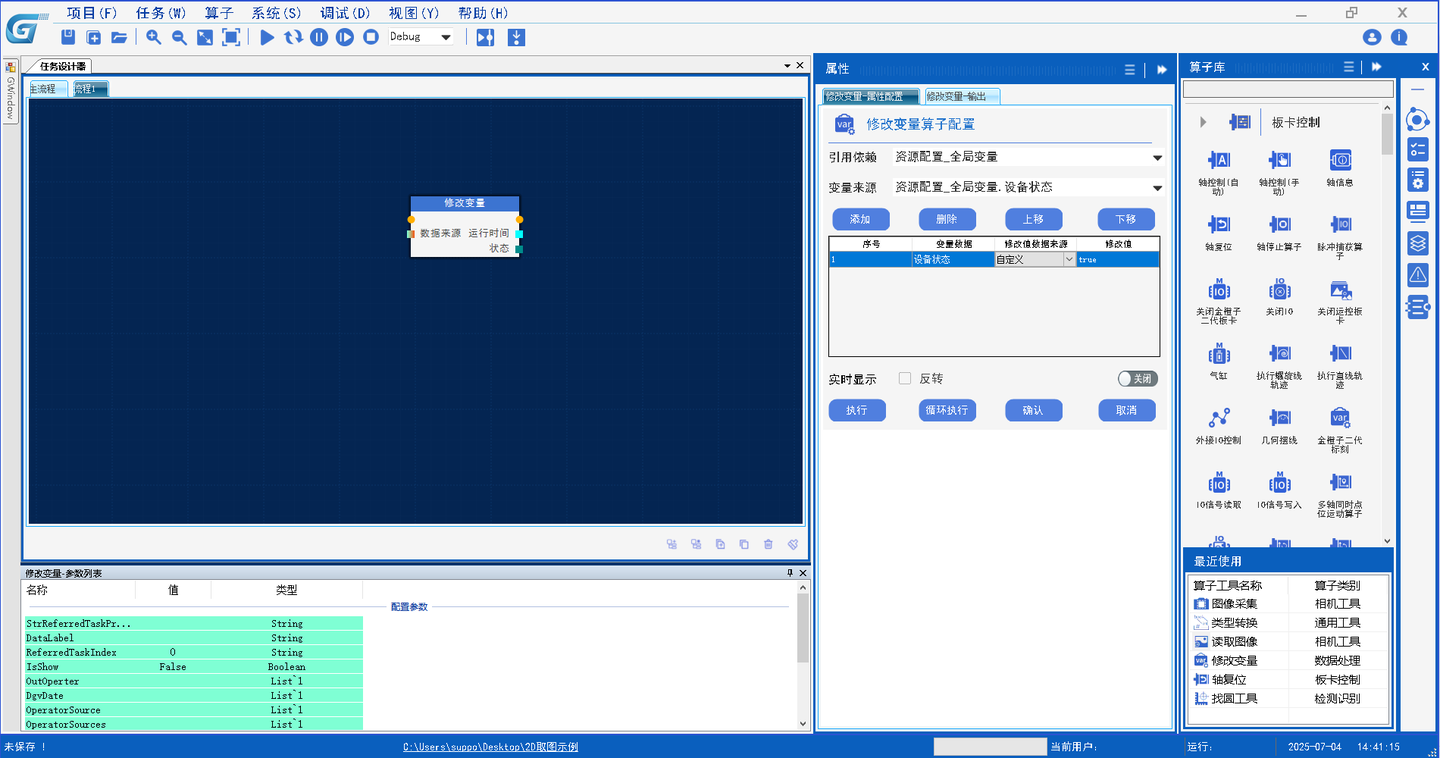This screenshot has width=1440, height=758.
Task: Select the 执行螺旋线轨迹 operator icon
Action: pos(1279,354)
